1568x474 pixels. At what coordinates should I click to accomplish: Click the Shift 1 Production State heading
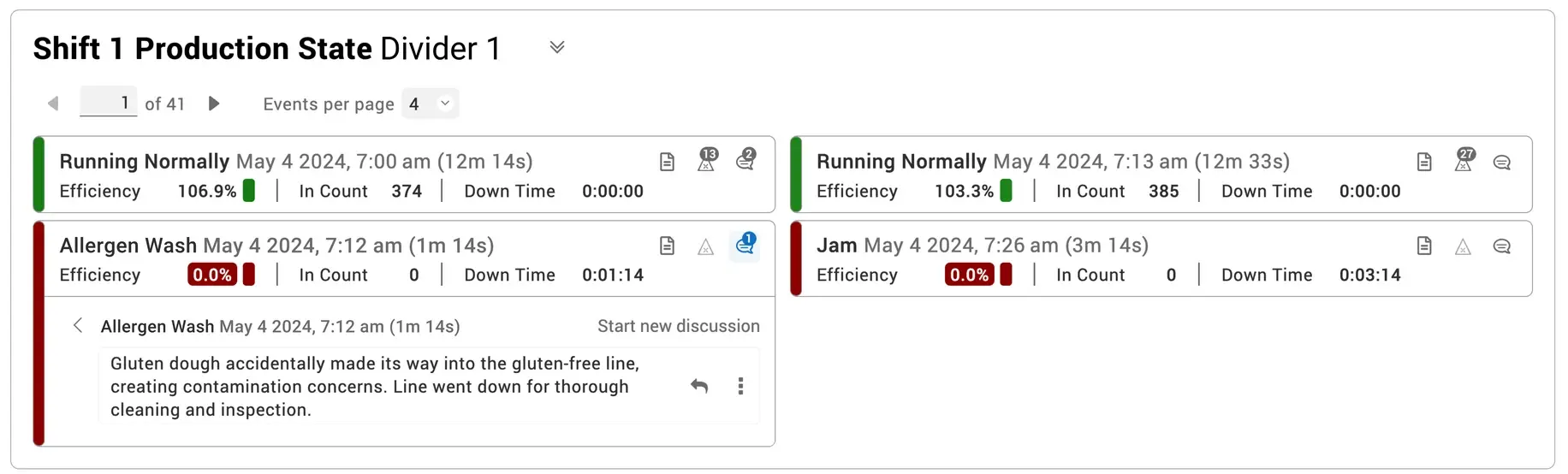tap(203, 49)
